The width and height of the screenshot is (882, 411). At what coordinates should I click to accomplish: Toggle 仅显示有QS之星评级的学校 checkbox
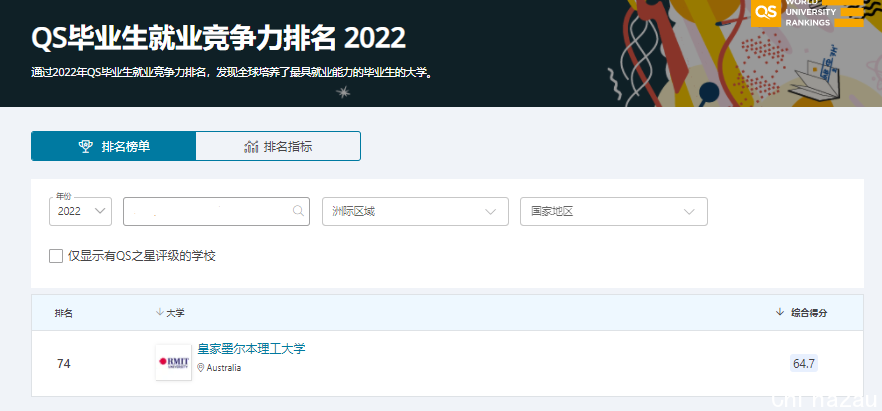point(56,256)
